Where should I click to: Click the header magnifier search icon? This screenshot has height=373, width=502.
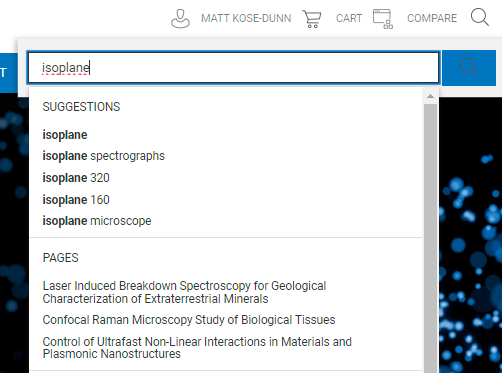pos(480,17)
